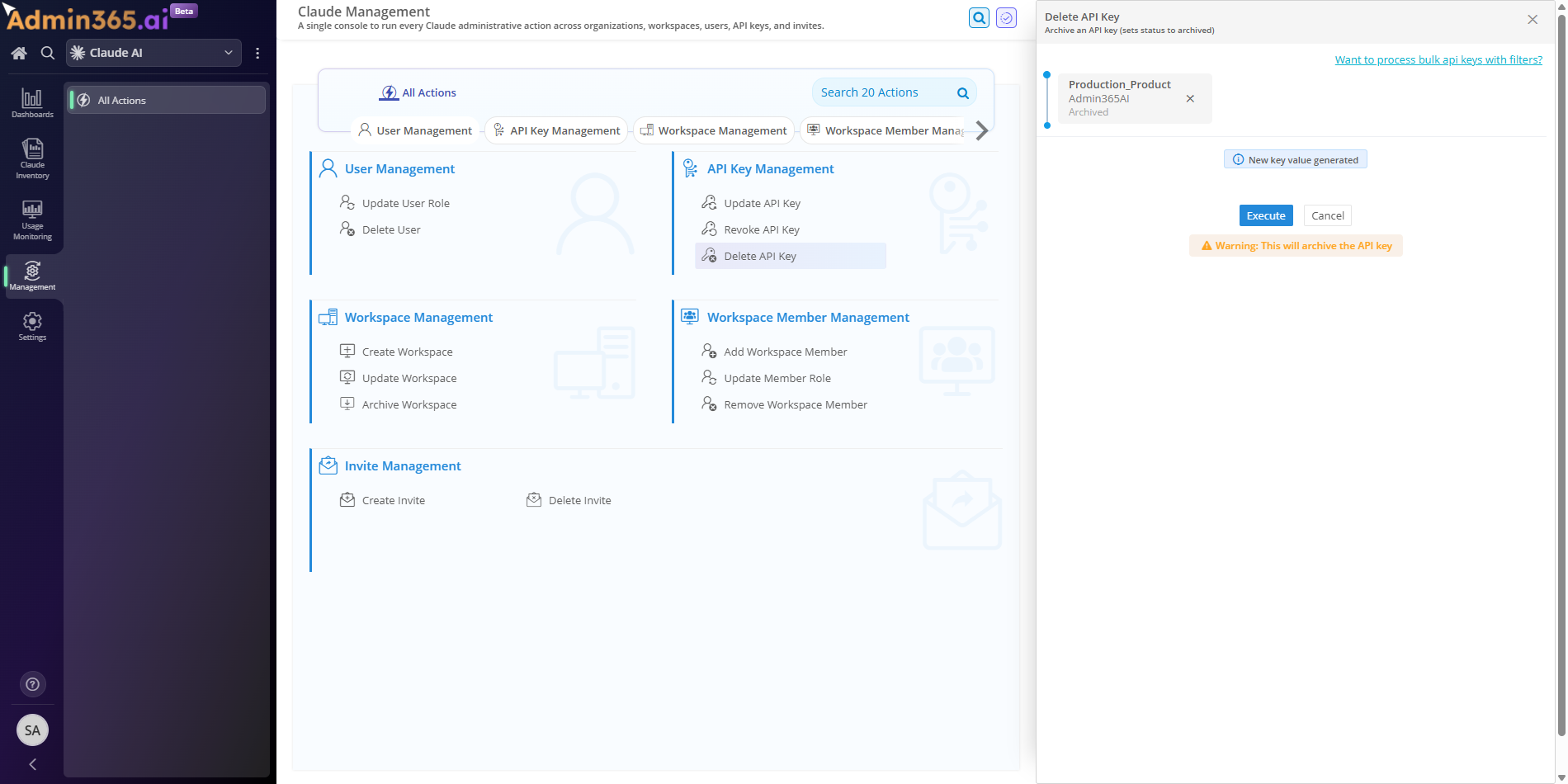The width and height of the screenshot is (1568, 784).
Task: Open Dashboards in left navigation
Action: [32, 103]
